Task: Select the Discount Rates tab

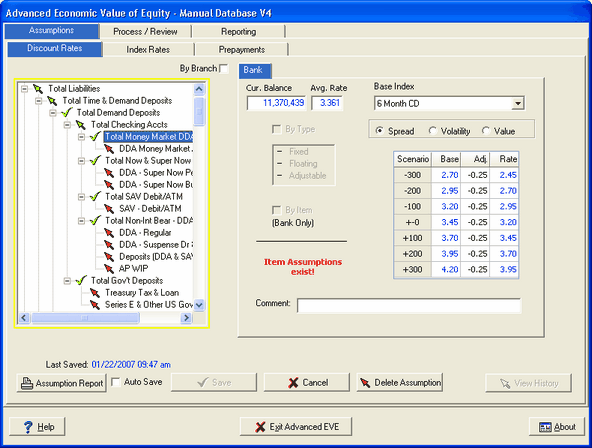Action: pyautogui.click(x=55, y=49)
